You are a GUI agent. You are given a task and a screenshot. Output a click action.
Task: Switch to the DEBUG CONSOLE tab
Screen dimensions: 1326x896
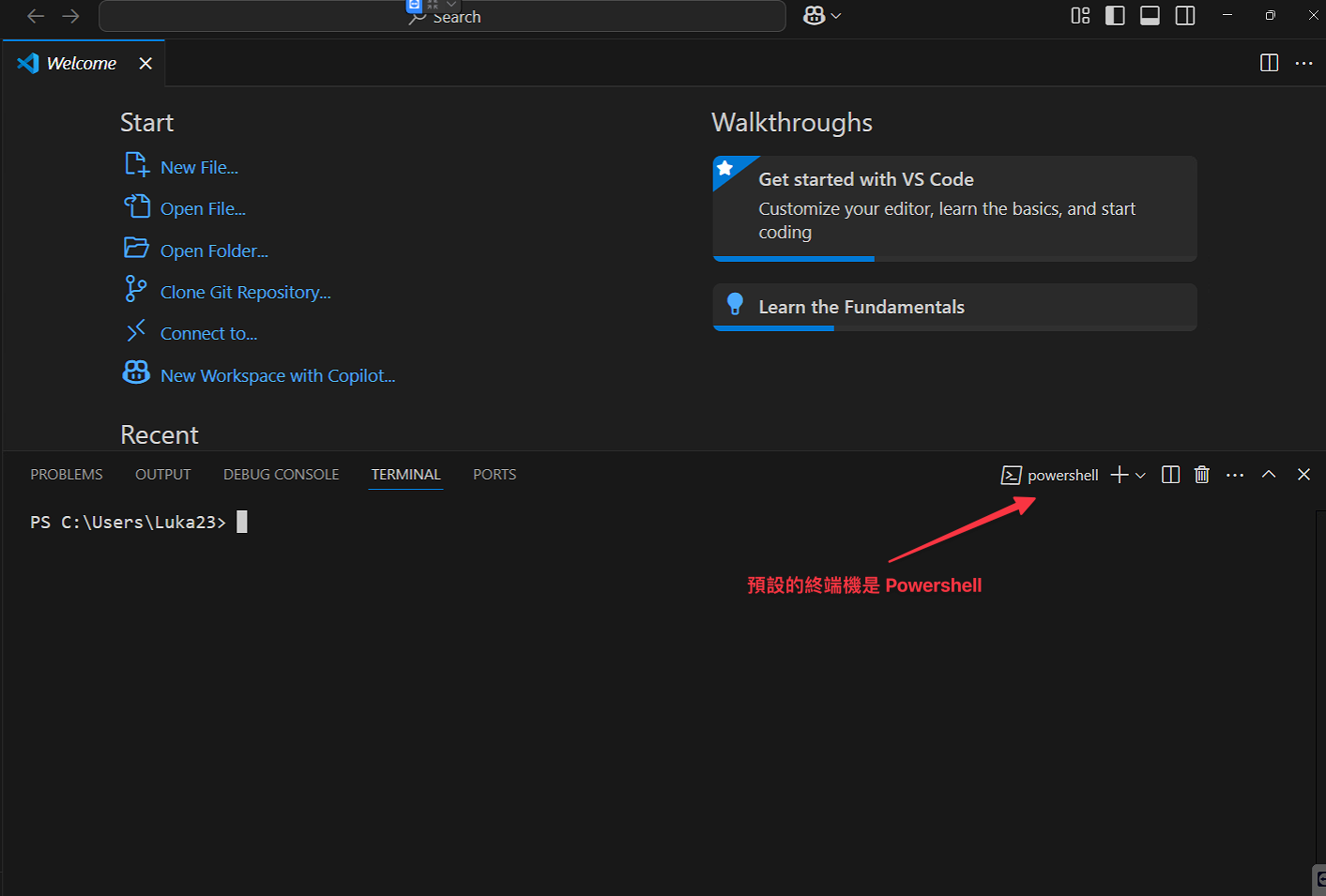282,475
